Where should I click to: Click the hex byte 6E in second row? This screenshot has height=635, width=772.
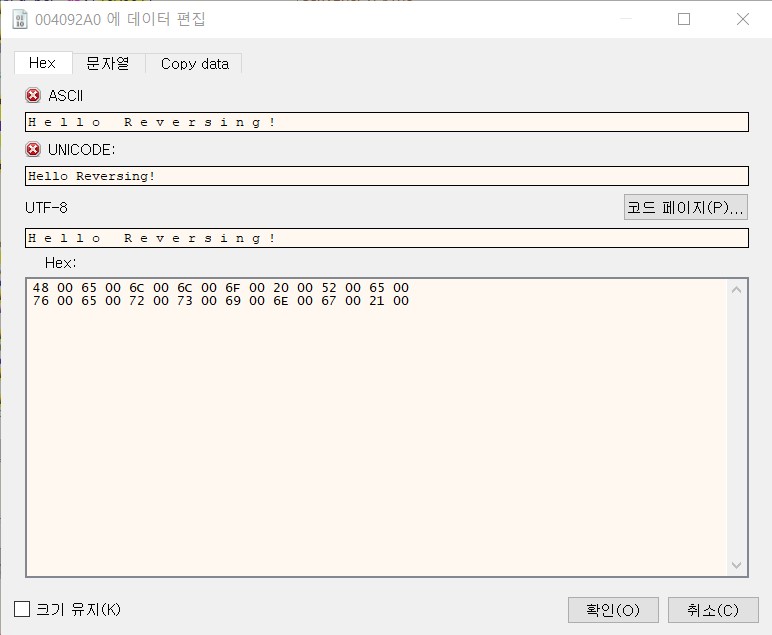pyautogui.click(x=281, y=301)
